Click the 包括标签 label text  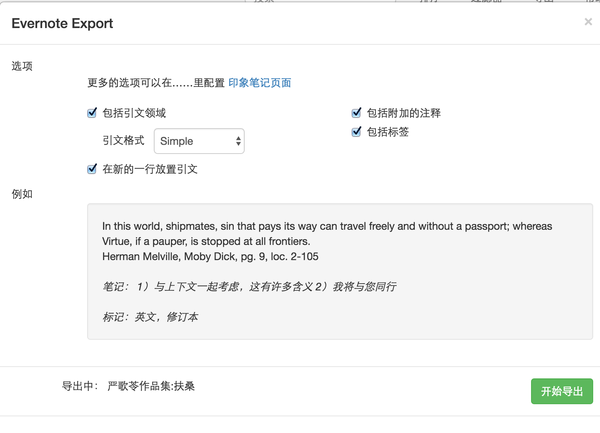tap(388, 132)
